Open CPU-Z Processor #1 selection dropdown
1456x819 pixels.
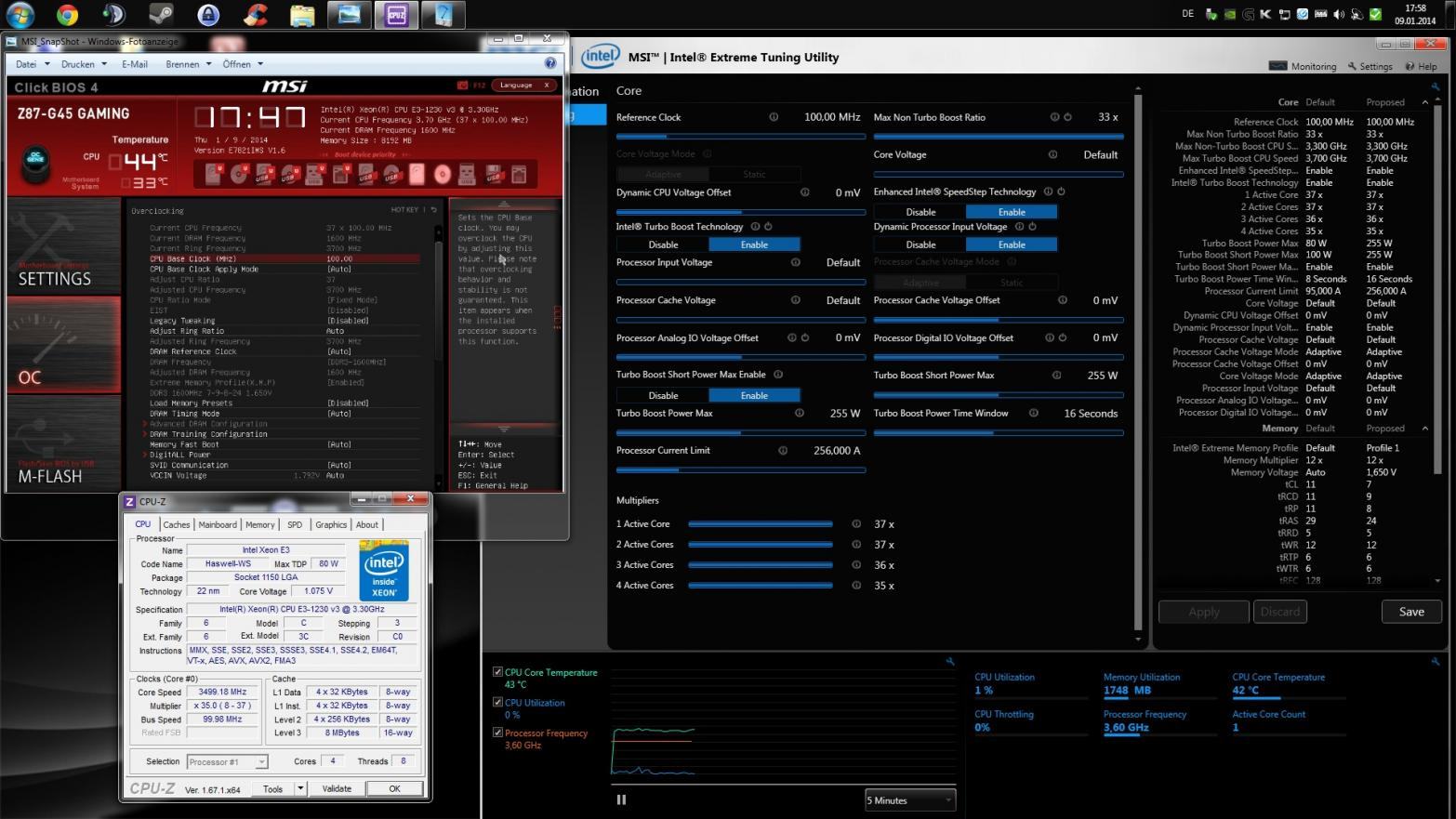pos(227,761)
